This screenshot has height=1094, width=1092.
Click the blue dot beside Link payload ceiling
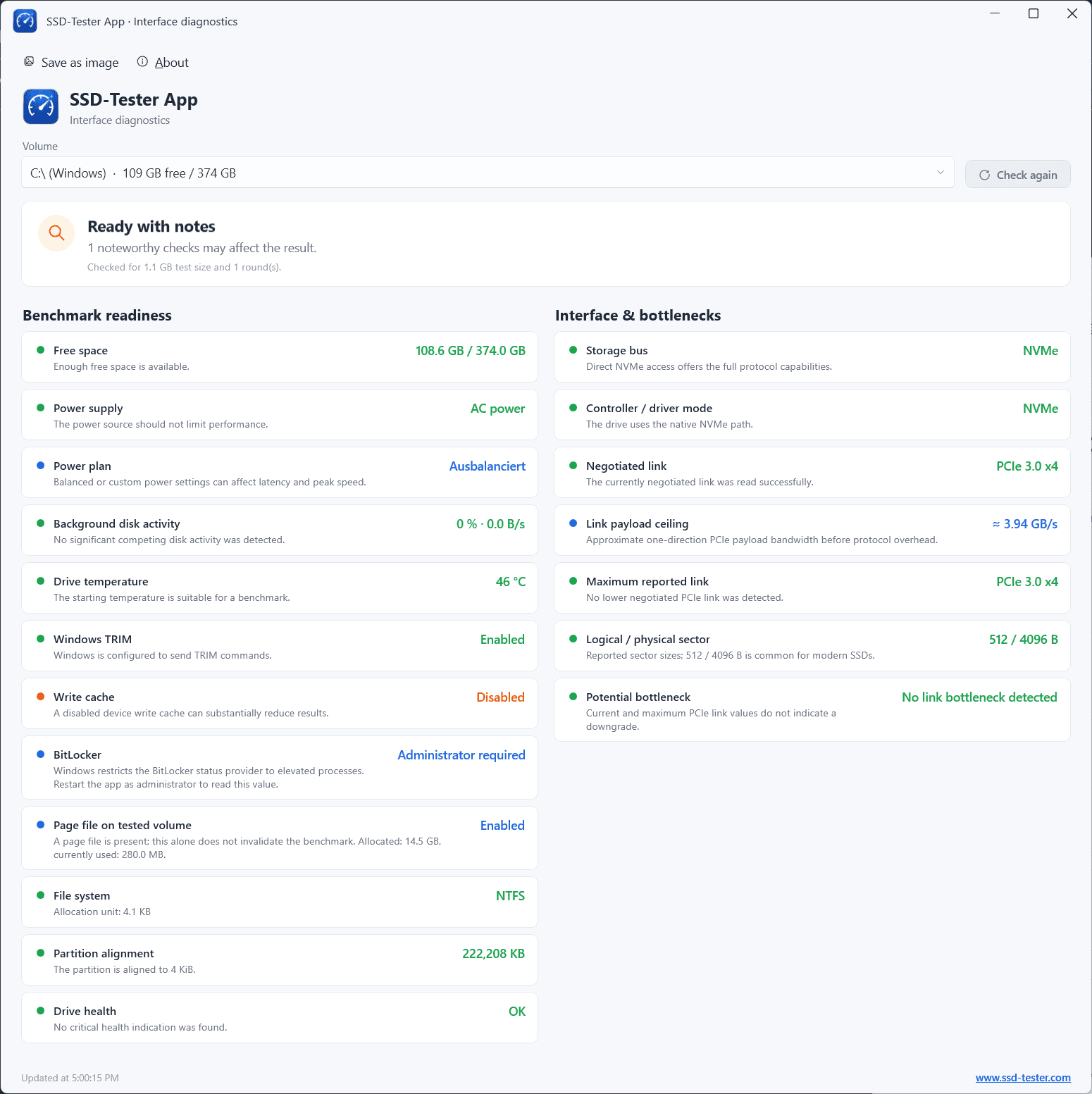(573, 523)
